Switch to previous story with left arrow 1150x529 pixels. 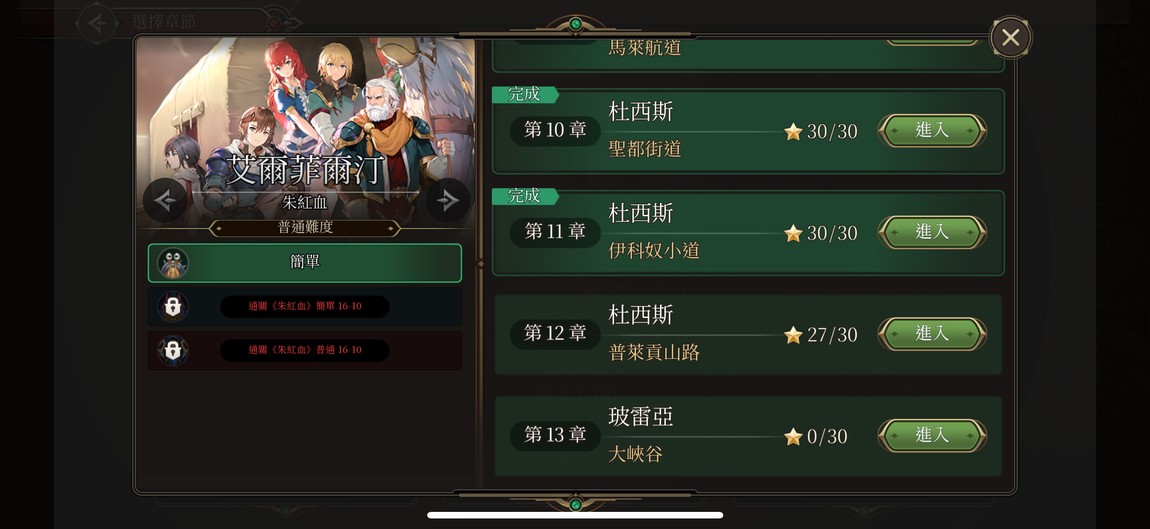165,200
